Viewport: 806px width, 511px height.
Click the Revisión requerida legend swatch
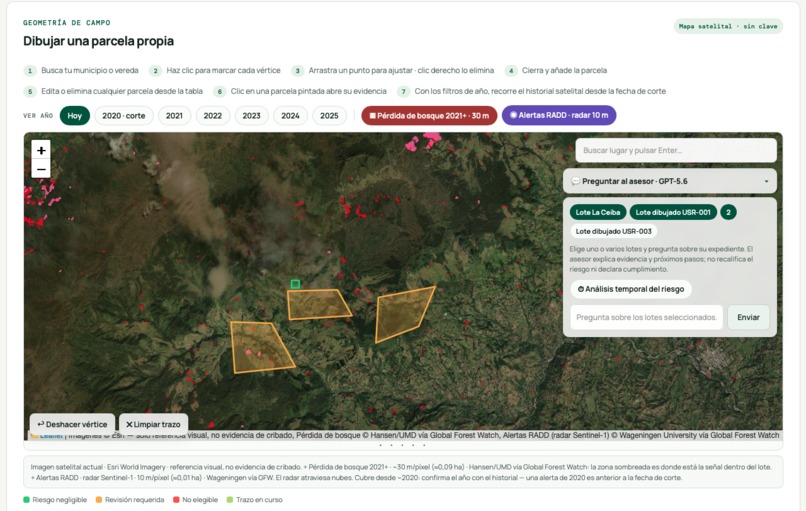point(99,500)
